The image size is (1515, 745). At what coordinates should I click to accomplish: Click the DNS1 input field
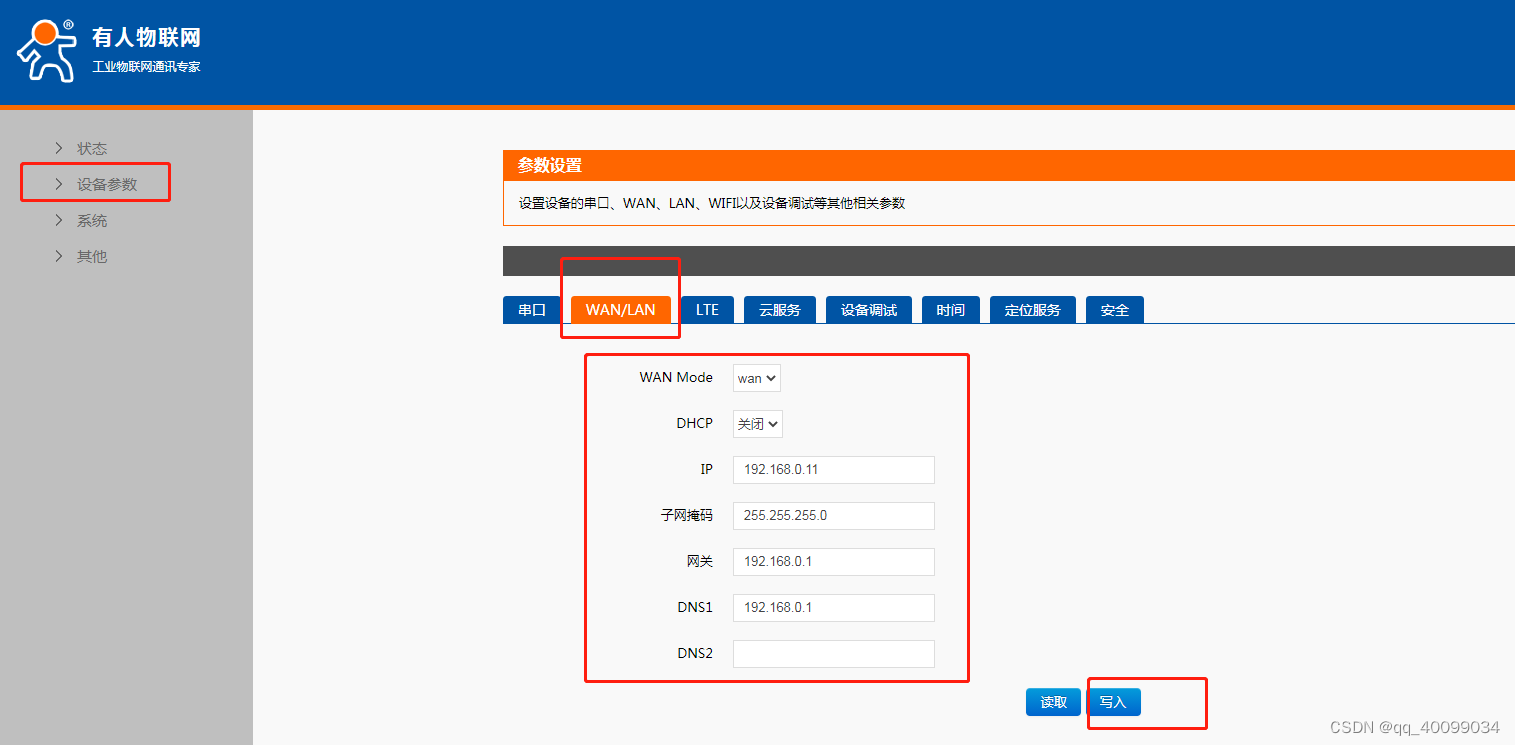[834, 608]
